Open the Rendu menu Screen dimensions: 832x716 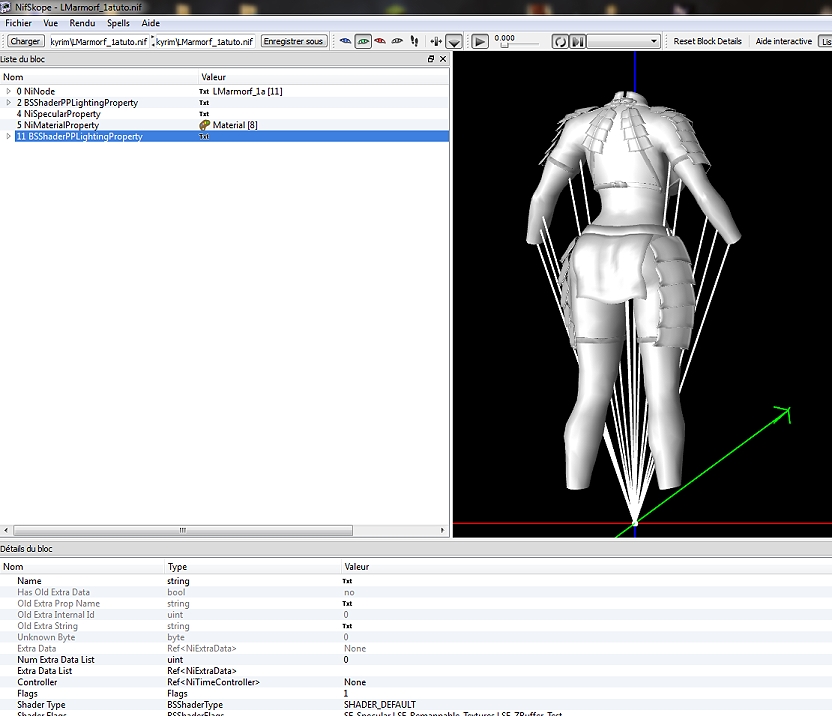[x=82, y=23]
